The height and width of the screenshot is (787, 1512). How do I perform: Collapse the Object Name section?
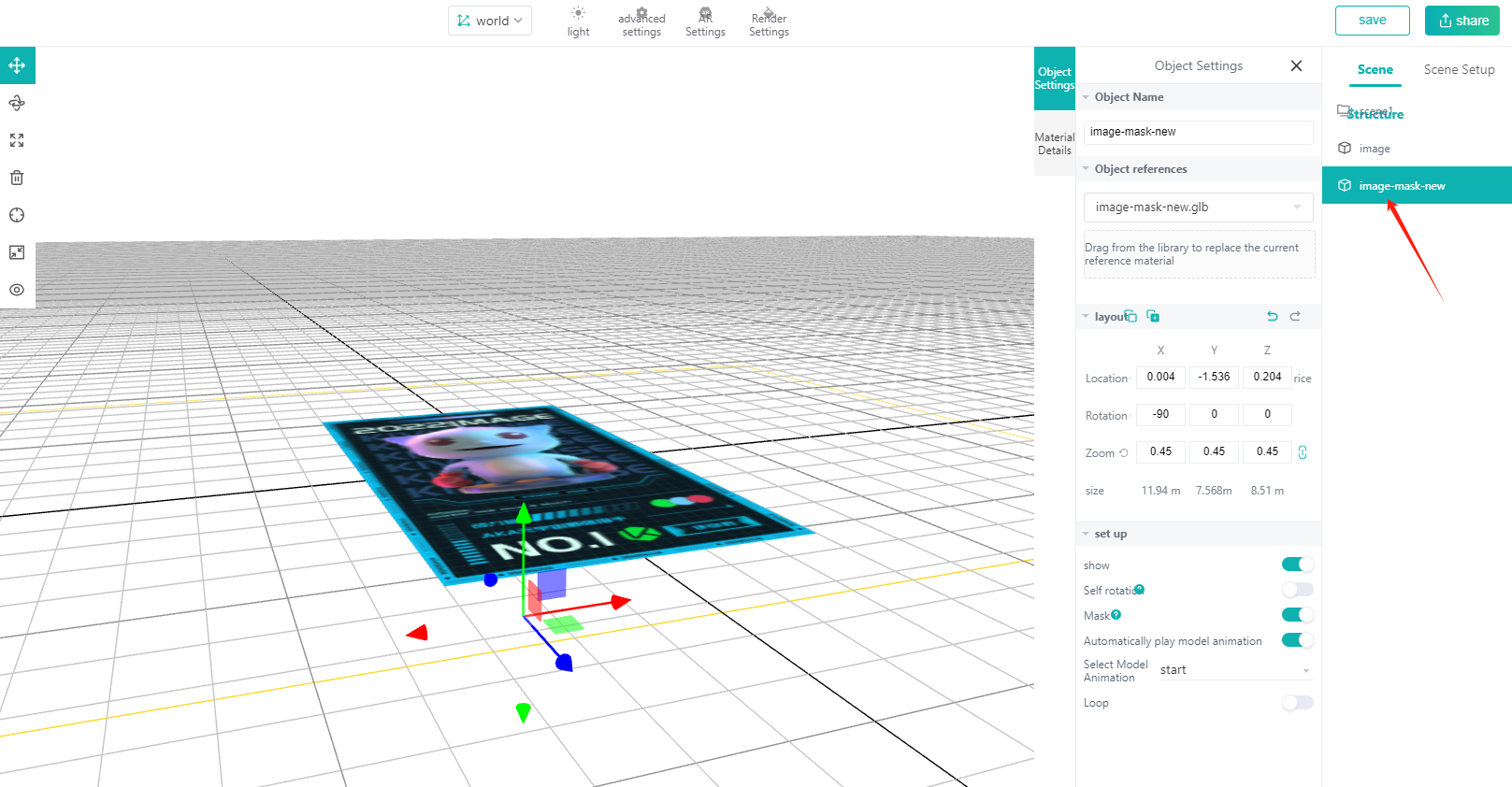coord(1086,97)
